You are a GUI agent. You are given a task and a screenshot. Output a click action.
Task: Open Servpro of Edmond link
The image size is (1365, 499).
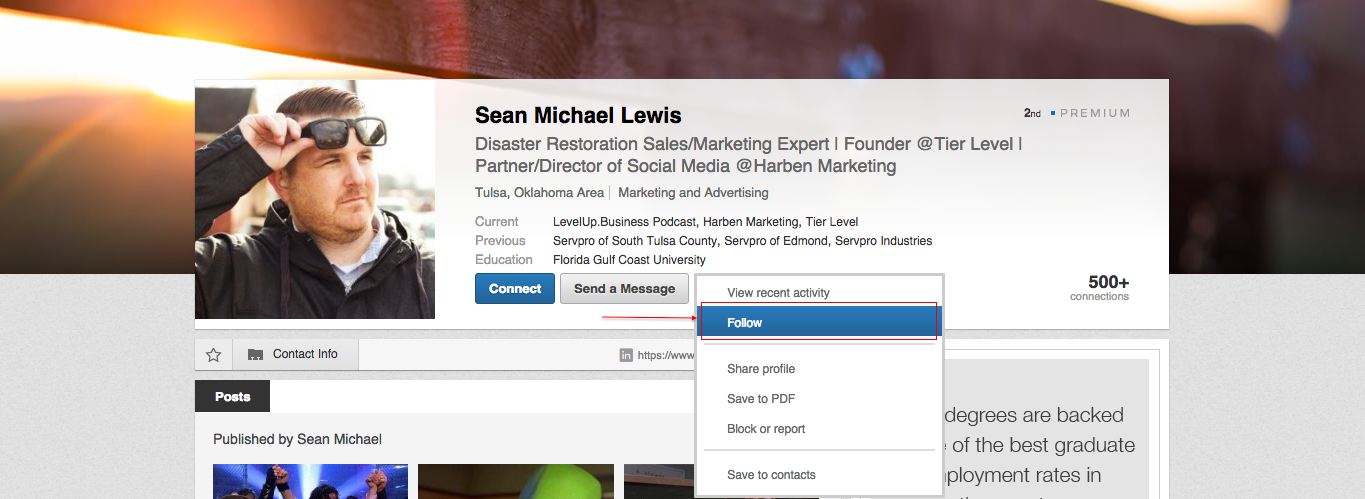775,241
